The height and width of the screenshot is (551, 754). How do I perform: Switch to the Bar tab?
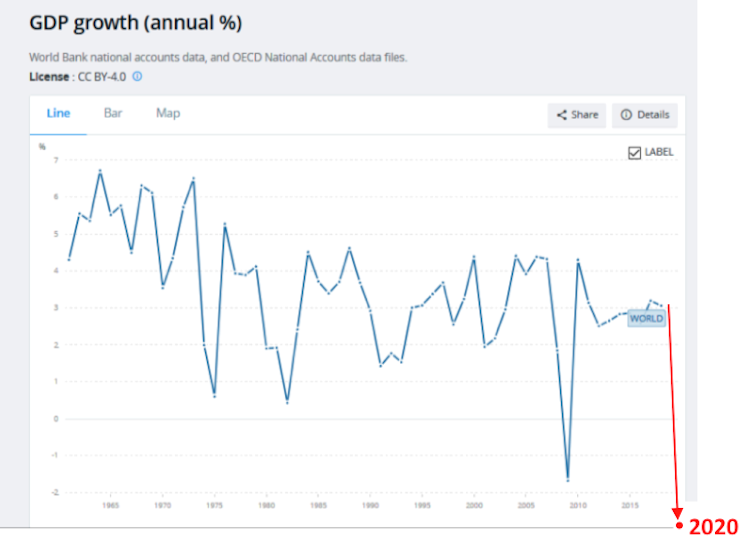point(113,113)
